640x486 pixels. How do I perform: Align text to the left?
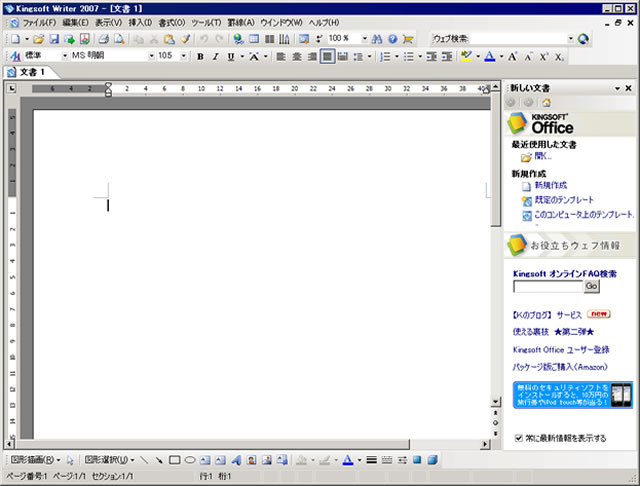tap(281, 57)
